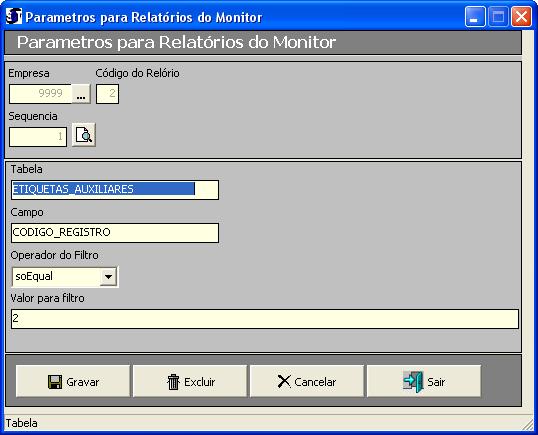This screenshot has height=435, width=538.
Task: Cancel changes with the Cancelar X button
Action: 307,381
